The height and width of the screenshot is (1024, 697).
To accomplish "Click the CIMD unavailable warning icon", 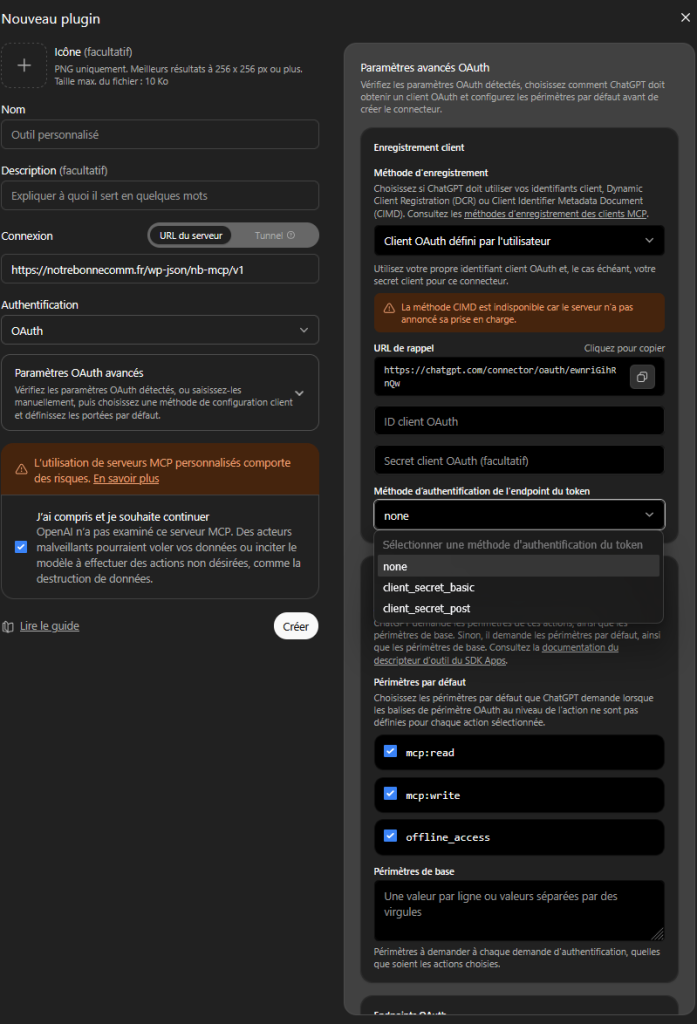I will [x=389, y=308].
